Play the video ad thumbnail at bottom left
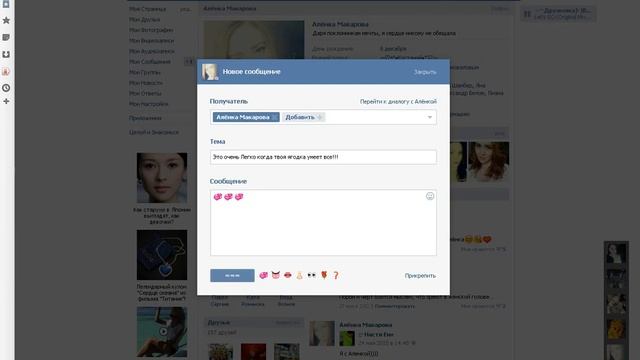Image resolution: width=640 pixels, height=360 pixels. (162, 332)
